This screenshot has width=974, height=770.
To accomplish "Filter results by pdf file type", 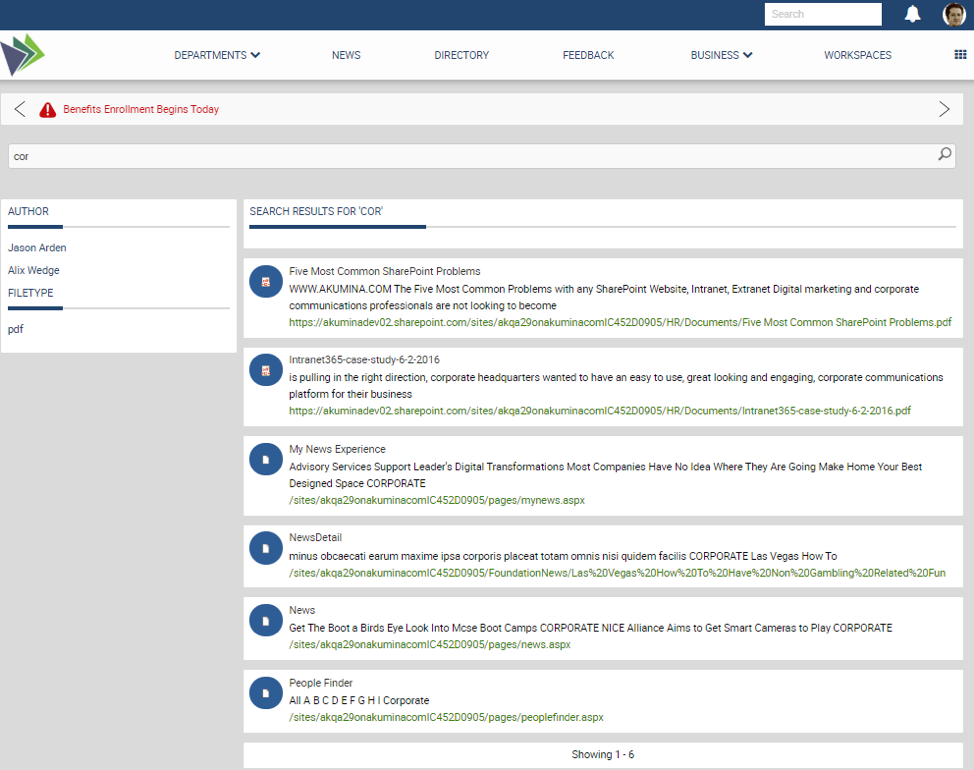I will click(16, 329).
